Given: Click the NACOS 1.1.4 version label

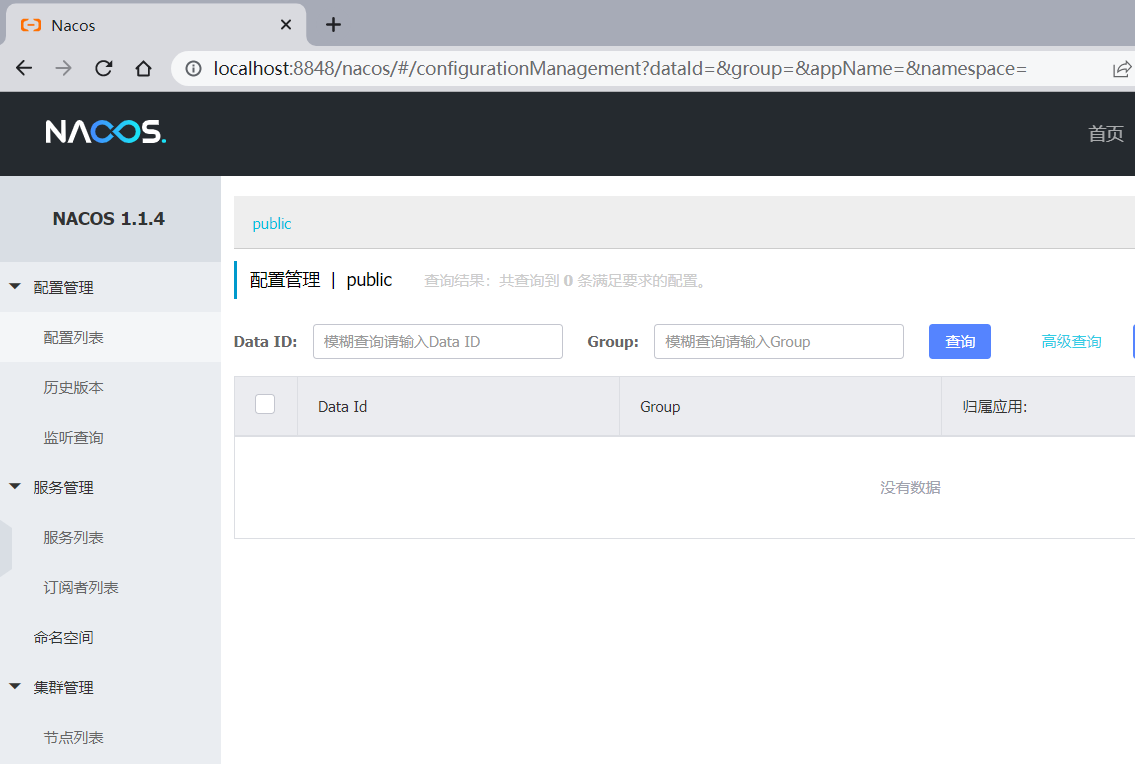Looking at the screenshot, I should pyautogui.click(x=109, y=219).
